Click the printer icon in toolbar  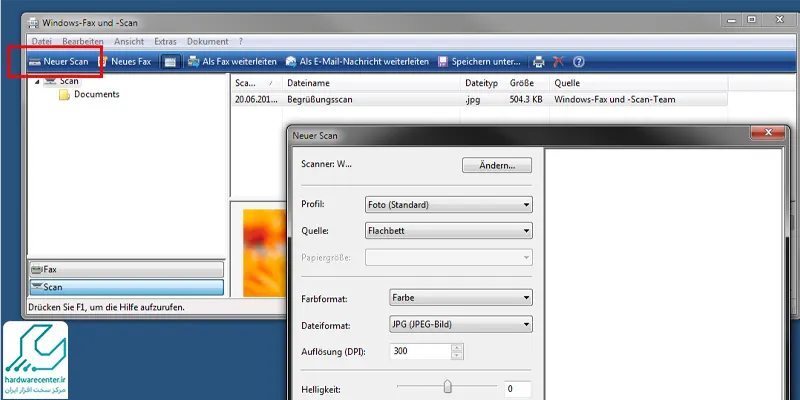click(539, 62)
